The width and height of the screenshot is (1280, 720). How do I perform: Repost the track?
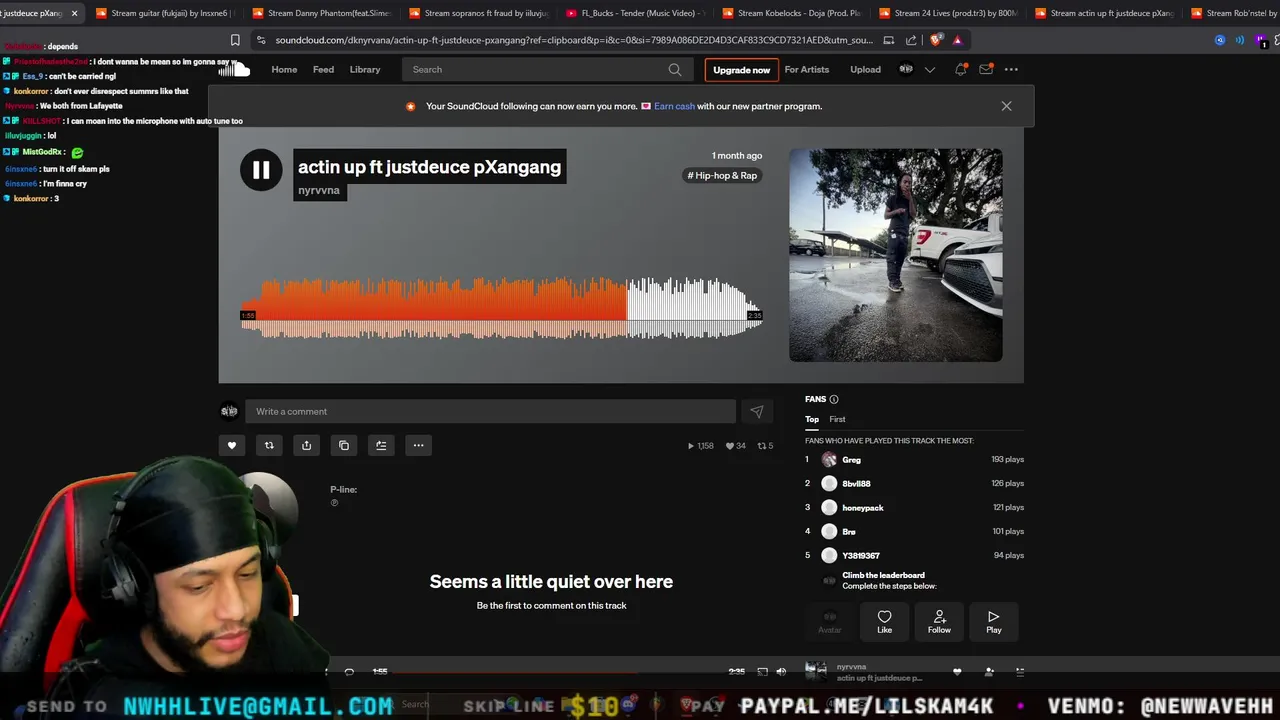[x=269, y=446]
